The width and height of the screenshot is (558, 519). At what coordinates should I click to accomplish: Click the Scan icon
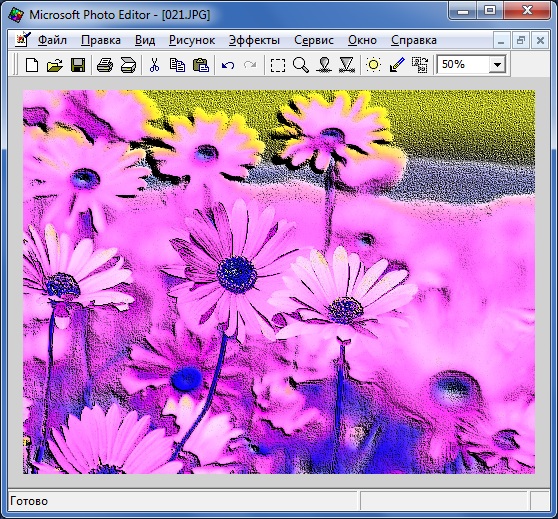[x=128, y=65]
